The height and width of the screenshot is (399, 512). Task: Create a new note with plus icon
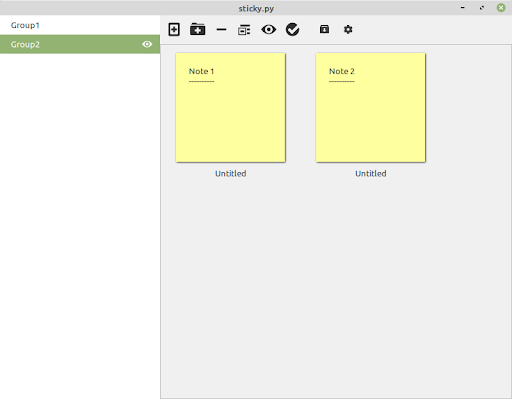pos(174,30)
